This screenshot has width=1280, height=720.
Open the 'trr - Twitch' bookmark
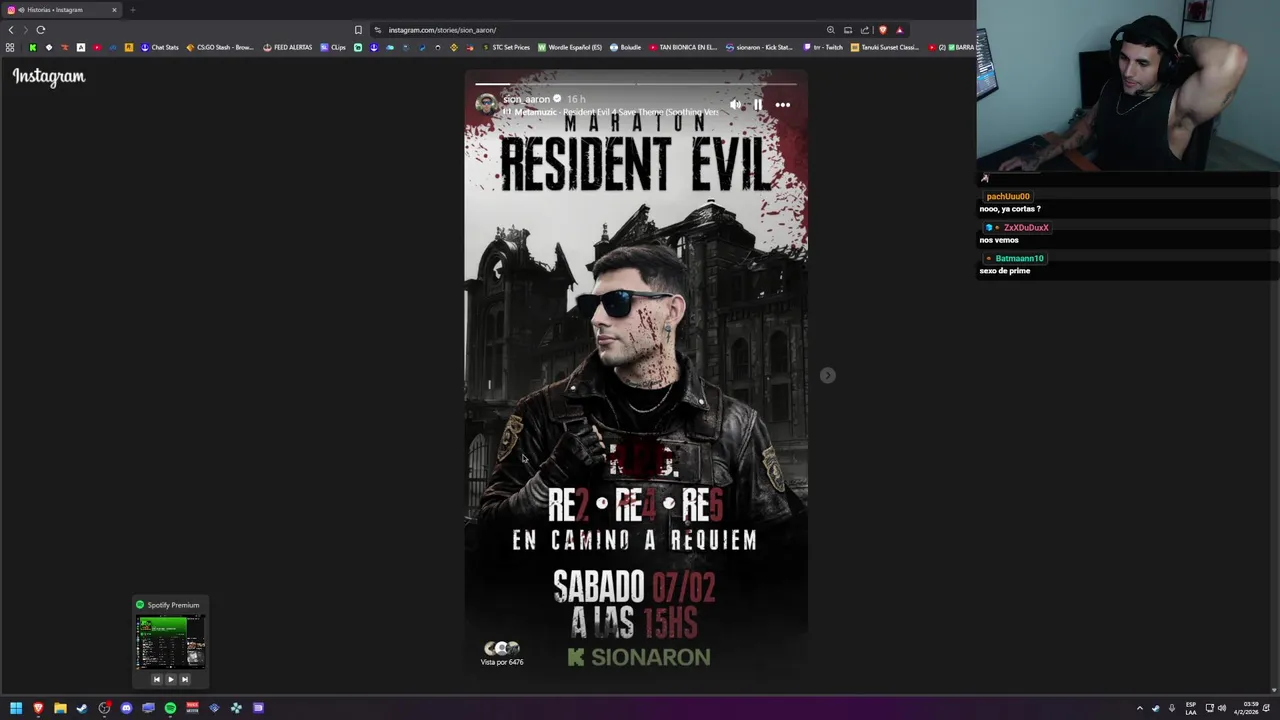824,47
